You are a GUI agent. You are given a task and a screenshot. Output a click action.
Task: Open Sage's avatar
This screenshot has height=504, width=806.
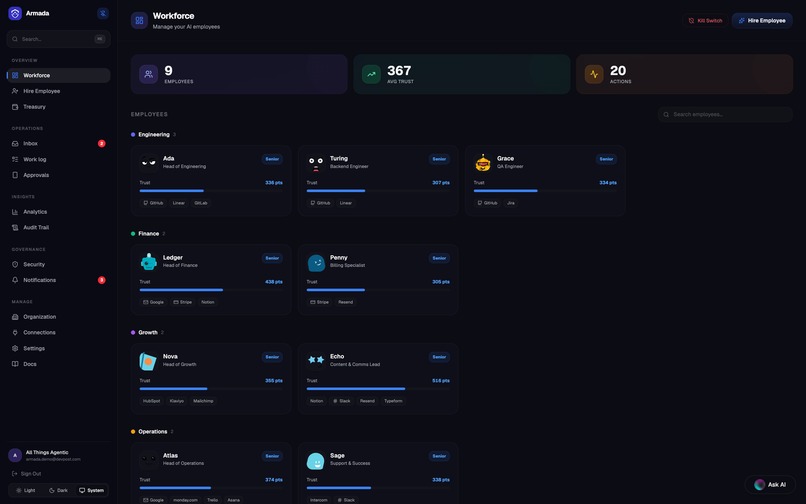(316, 460)
